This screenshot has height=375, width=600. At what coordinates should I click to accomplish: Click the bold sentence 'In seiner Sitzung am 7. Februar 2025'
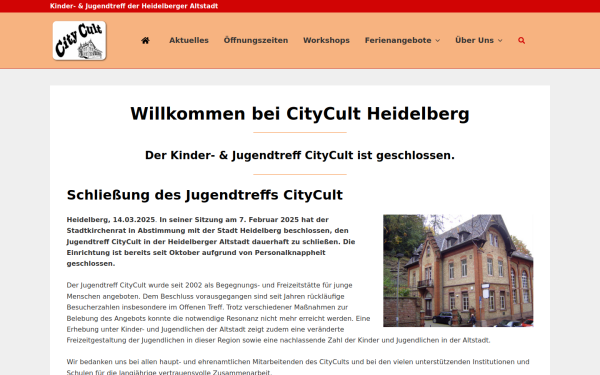(x=211, y=241)
